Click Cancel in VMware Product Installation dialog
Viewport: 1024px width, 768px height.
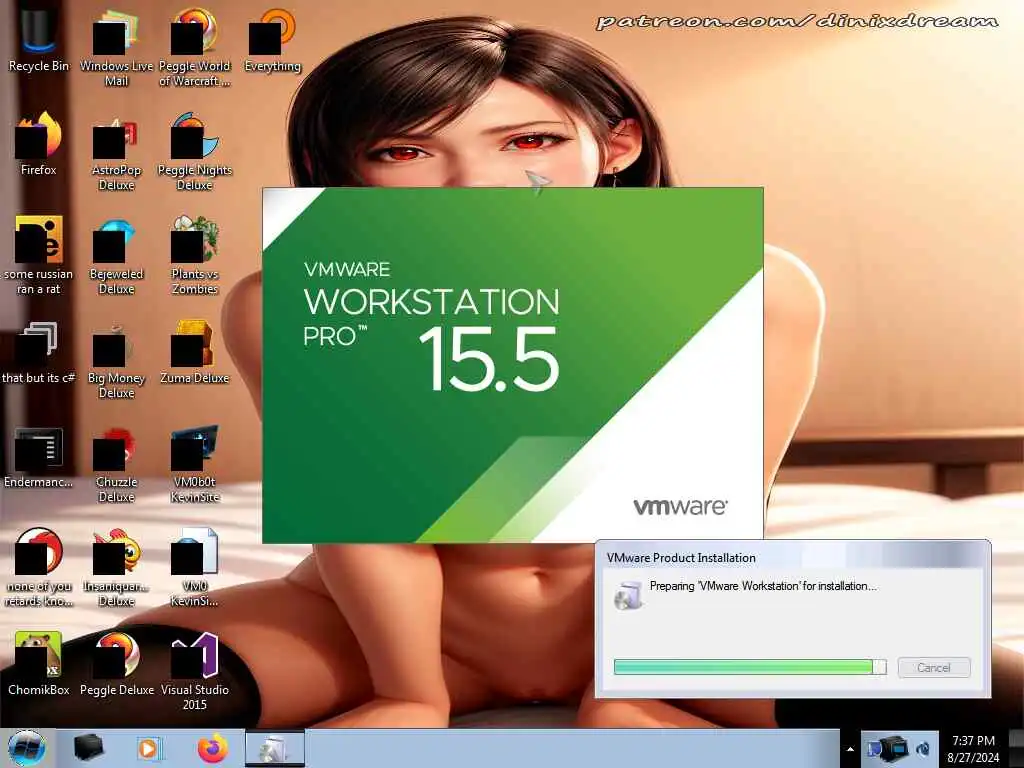click(x=934, y=667)
